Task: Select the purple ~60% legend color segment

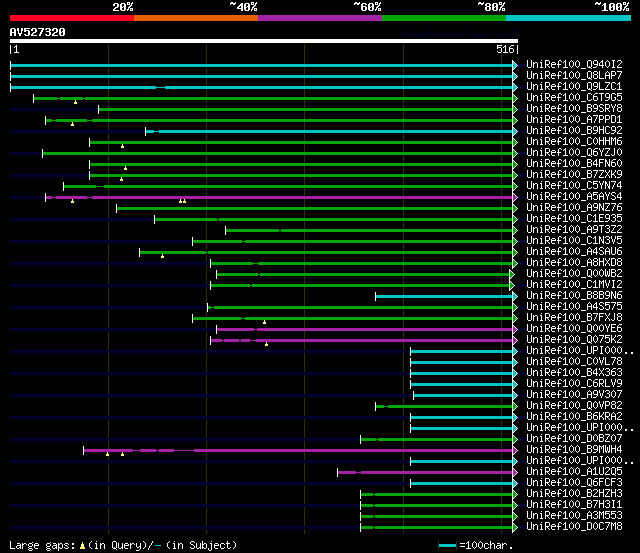Action: (x=320, y=18)
